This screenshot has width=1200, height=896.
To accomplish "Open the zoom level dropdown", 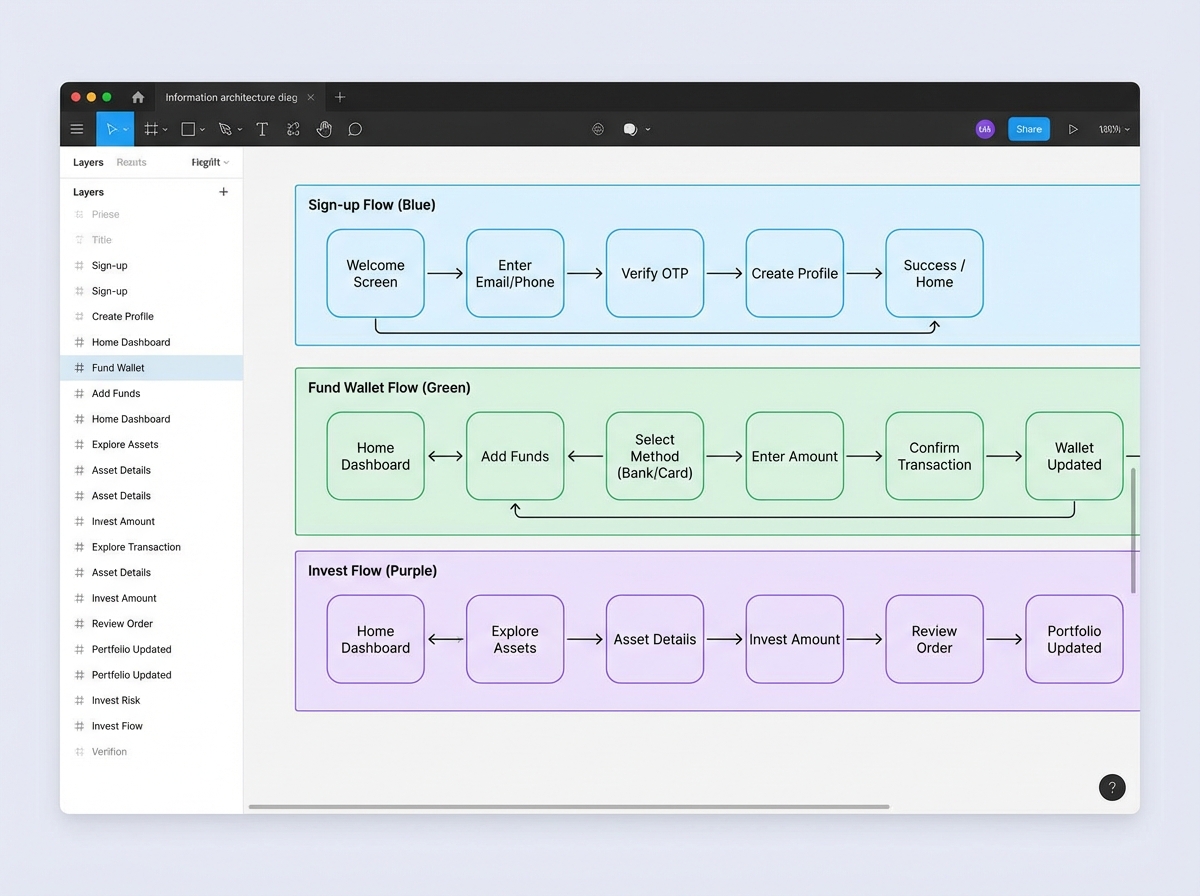I will click(1113, 129).
